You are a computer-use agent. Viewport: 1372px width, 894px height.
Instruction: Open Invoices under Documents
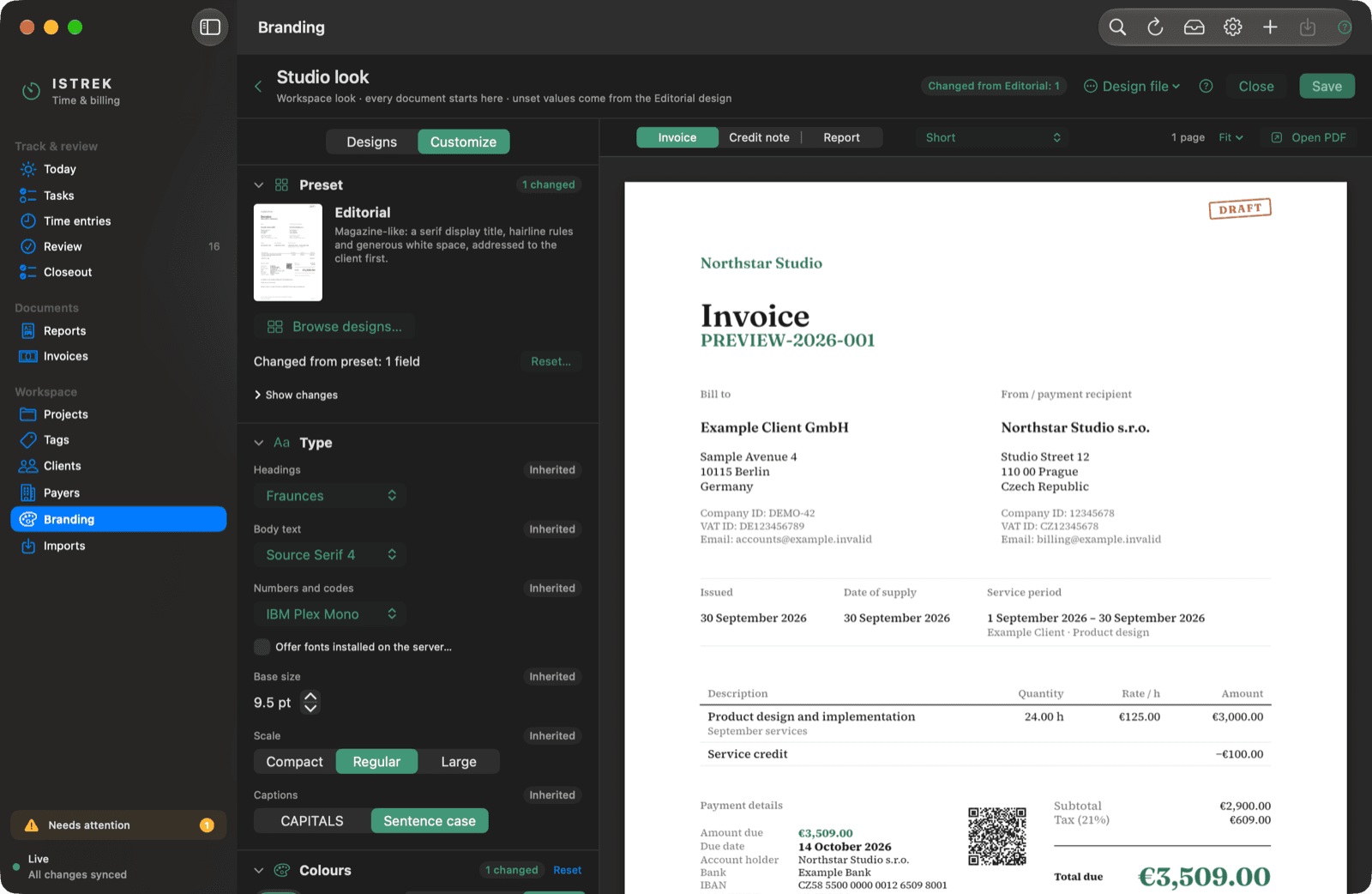[118, 356]
